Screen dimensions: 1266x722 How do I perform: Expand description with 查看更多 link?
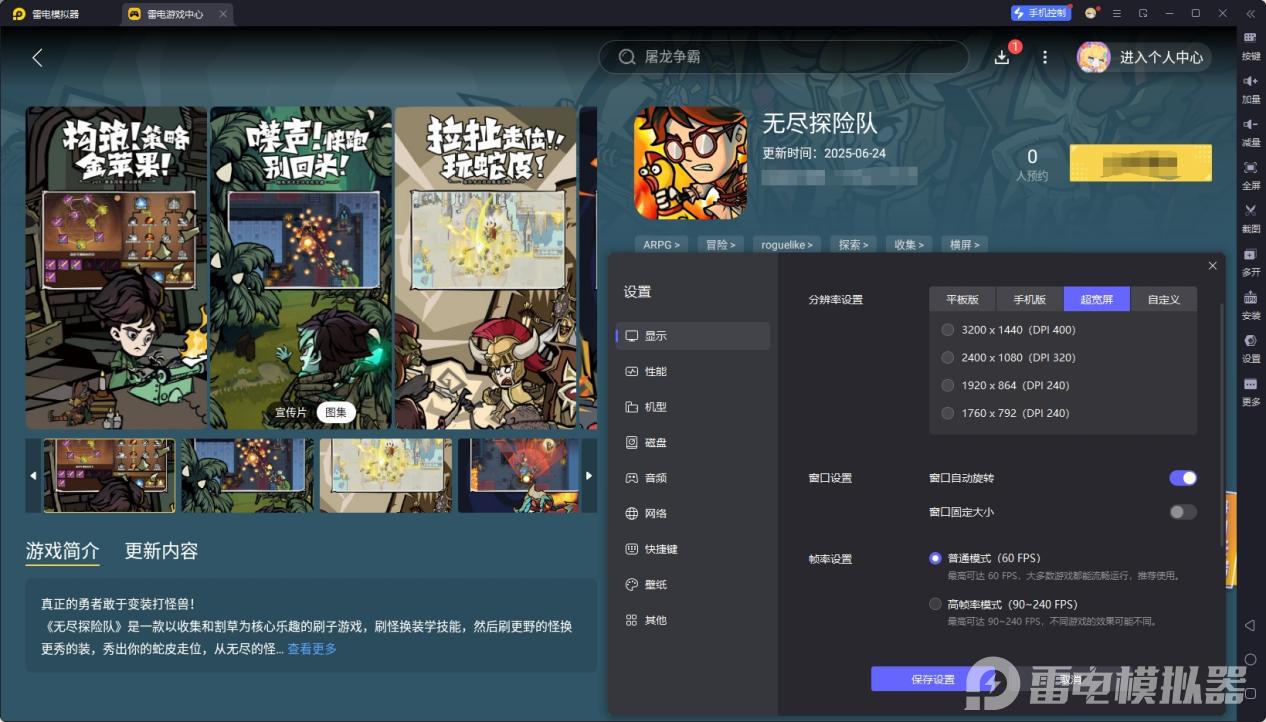[x=312, y=649]
